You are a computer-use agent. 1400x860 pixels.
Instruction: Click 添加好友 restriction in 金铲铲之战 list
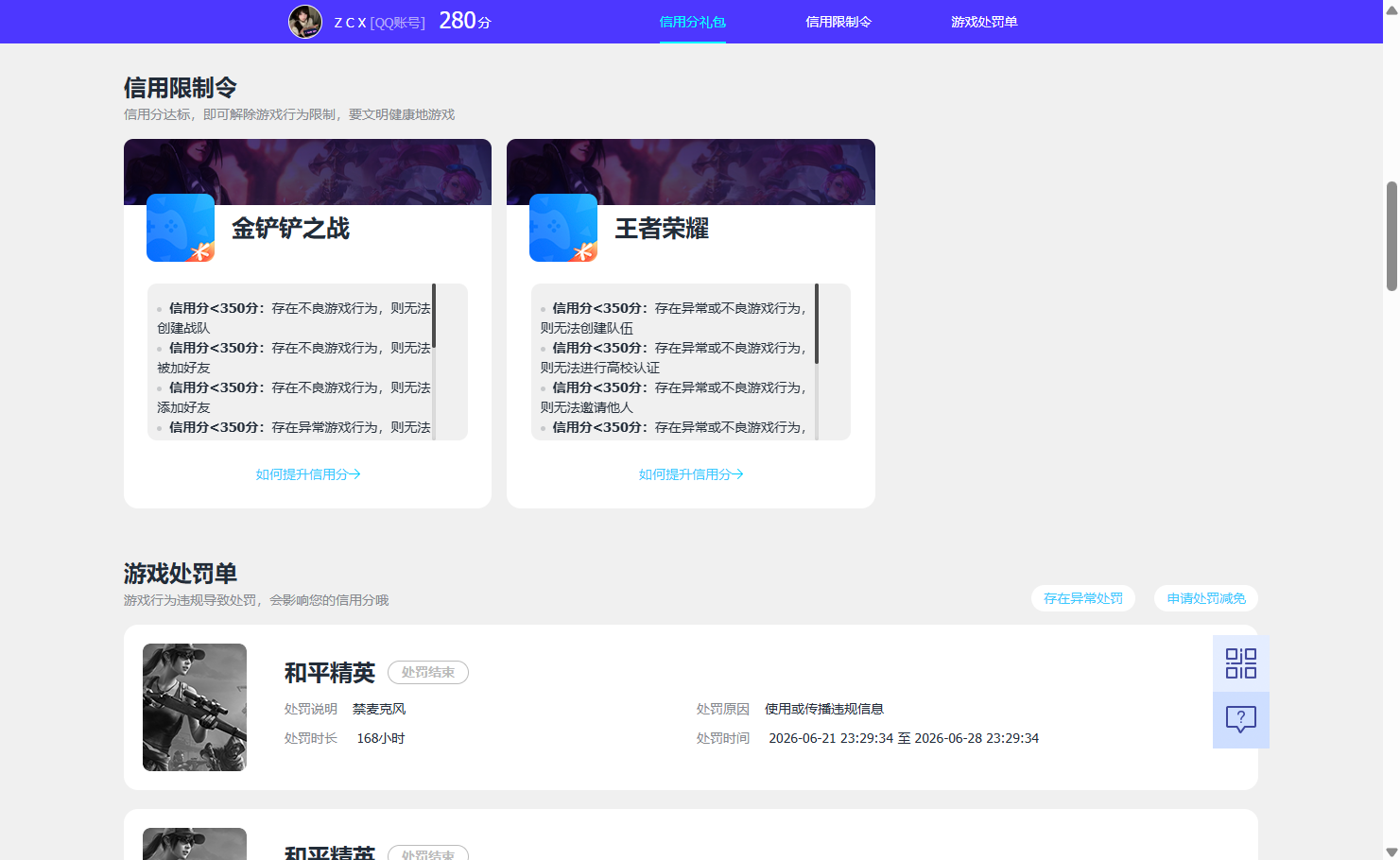(183, 407)
